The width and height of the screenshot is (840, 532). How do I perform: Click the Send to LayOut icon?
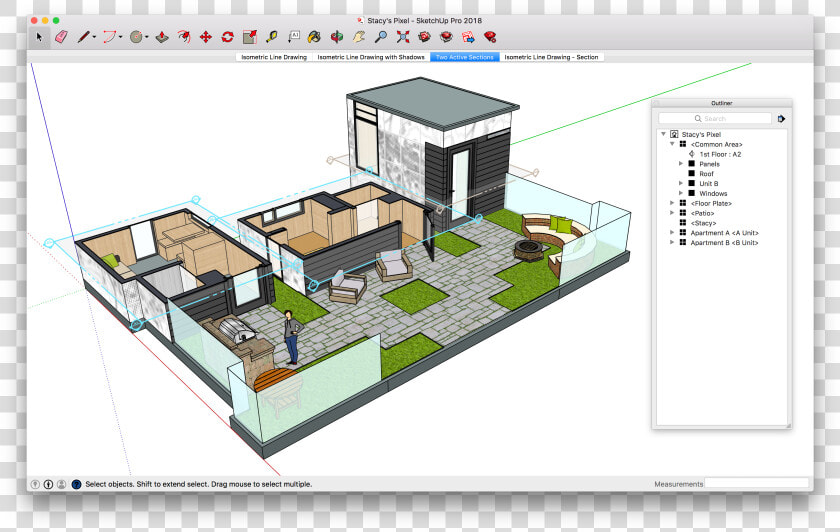(x=468, y=37)
